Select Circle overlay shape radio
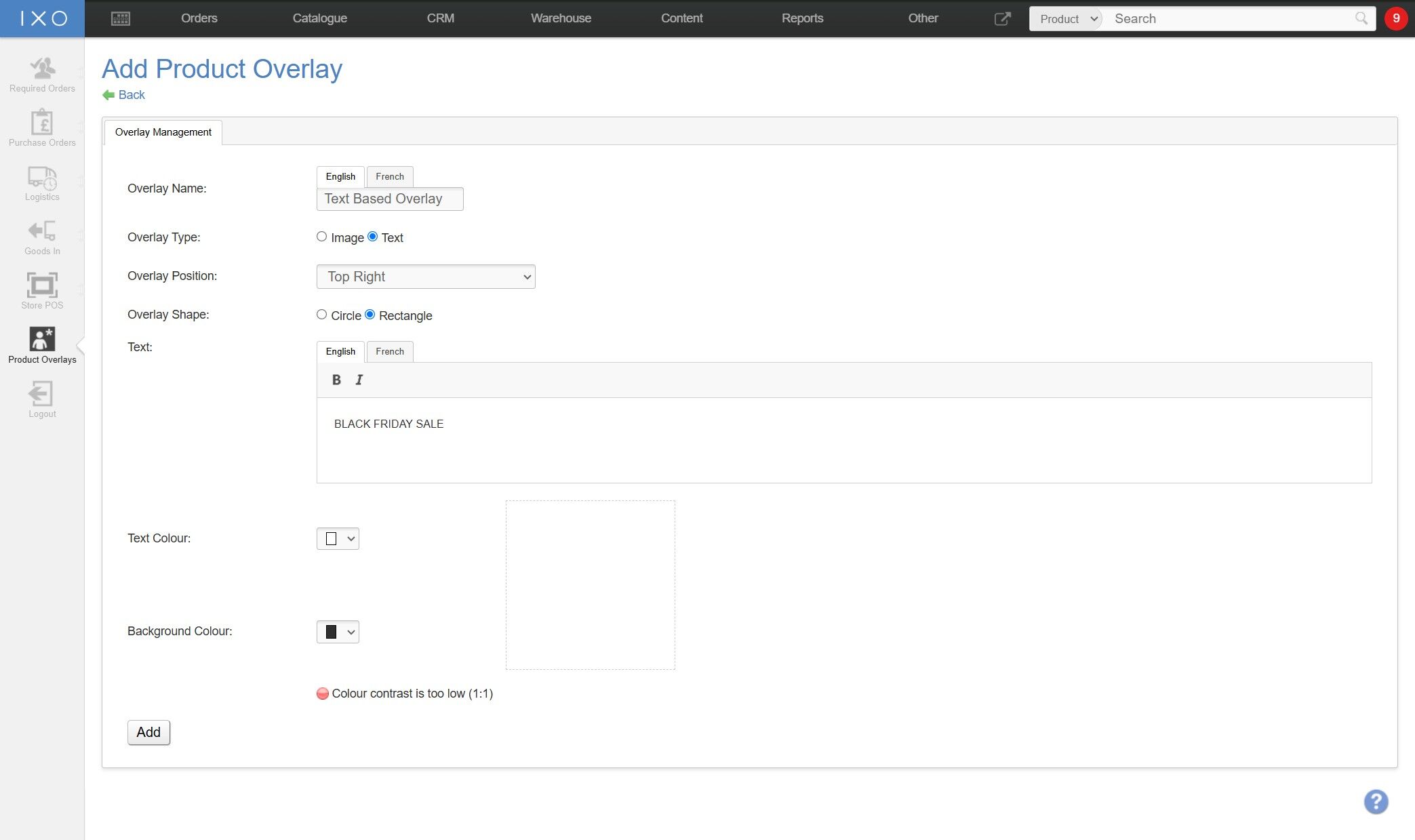 (322, 315)
